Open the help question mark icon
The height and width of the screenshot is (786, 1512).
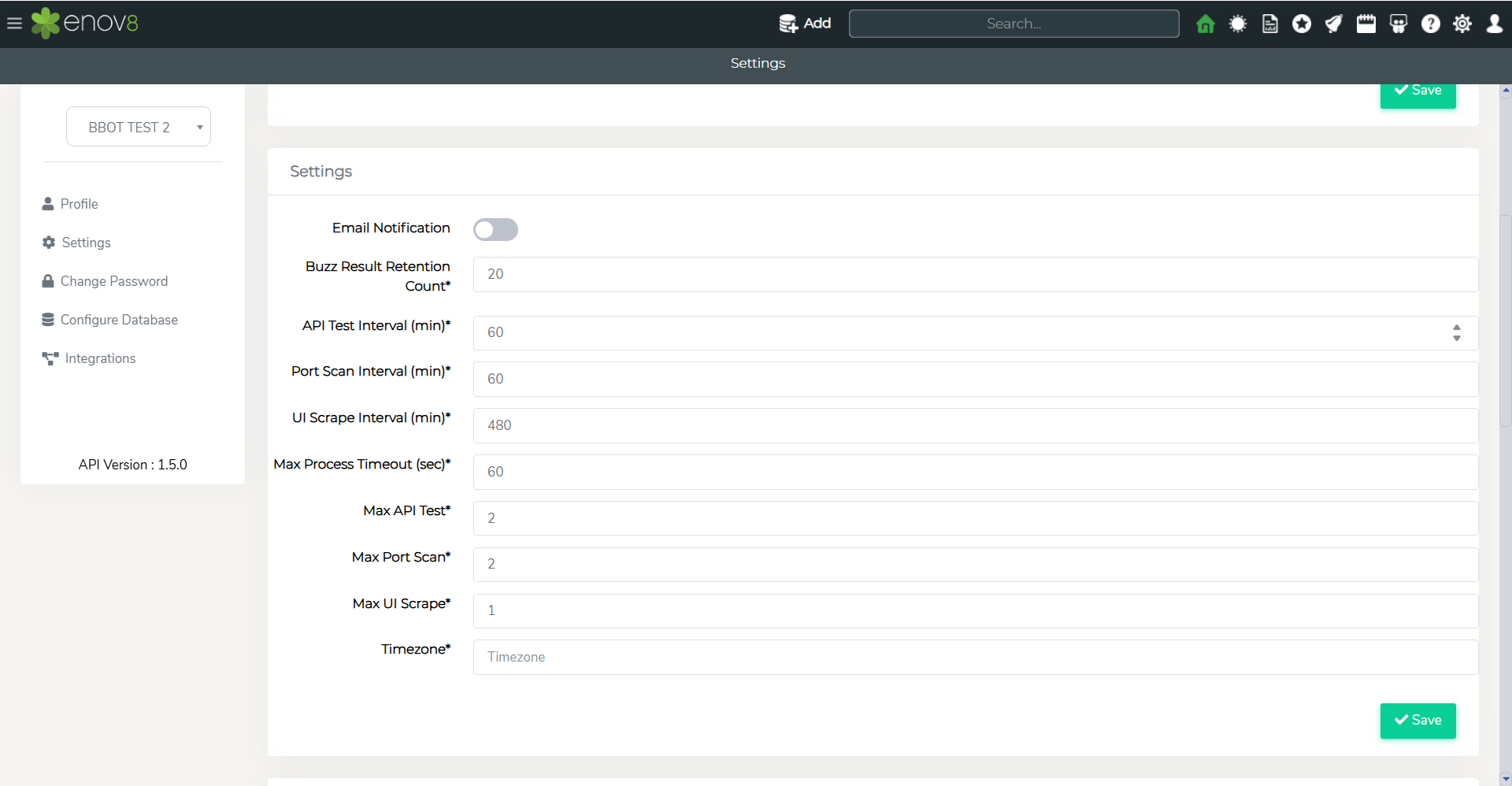coord(1430,24)
